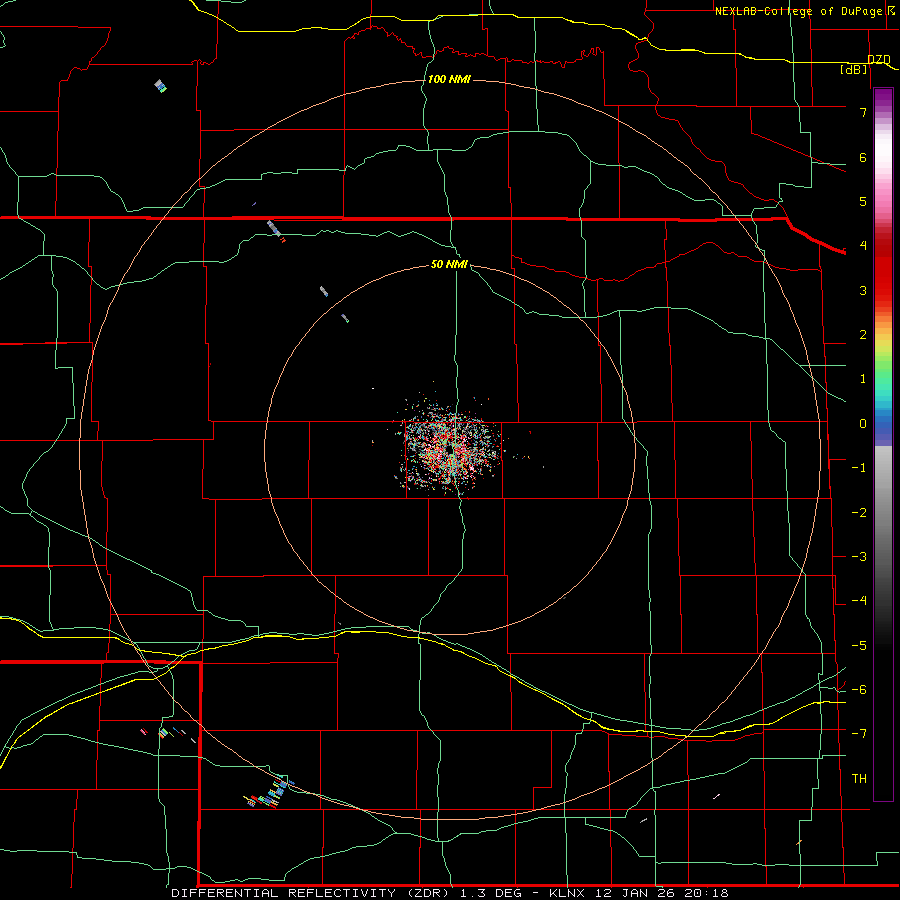Click the -2 value on the color scale

click(x=859, y=513)
